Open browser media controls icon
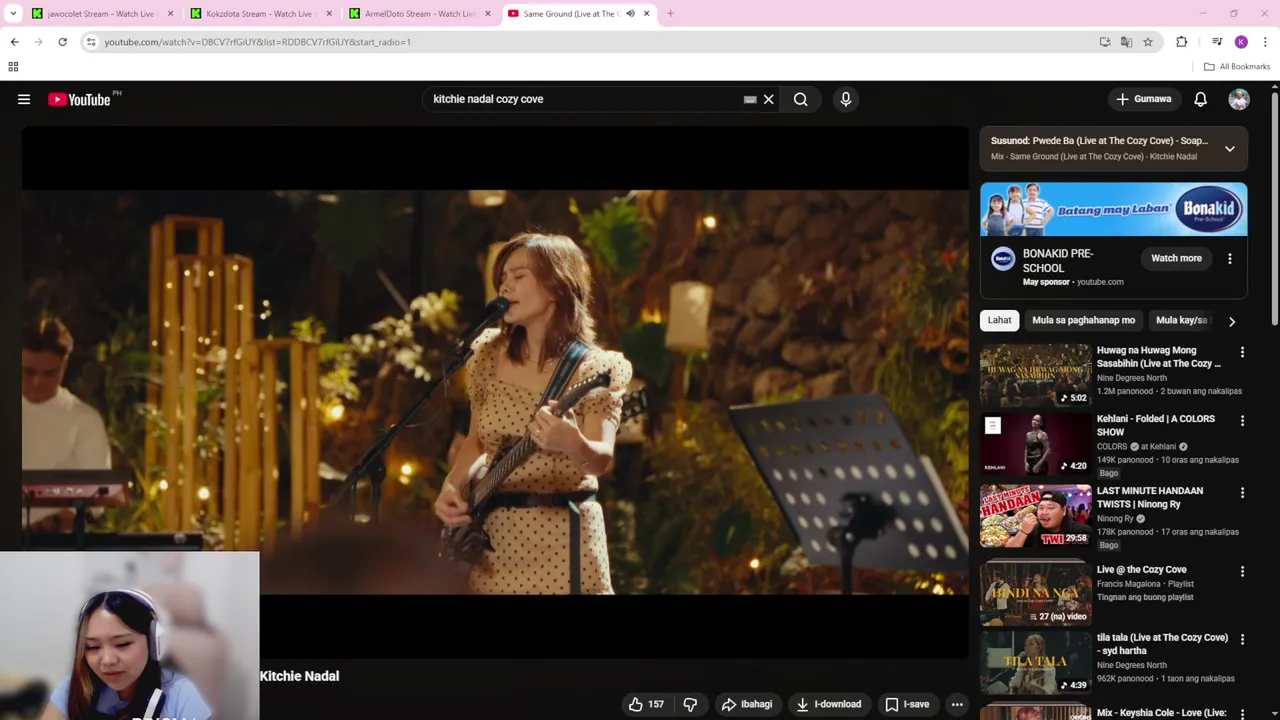 pyautogui.click(x=1217, y=42)
